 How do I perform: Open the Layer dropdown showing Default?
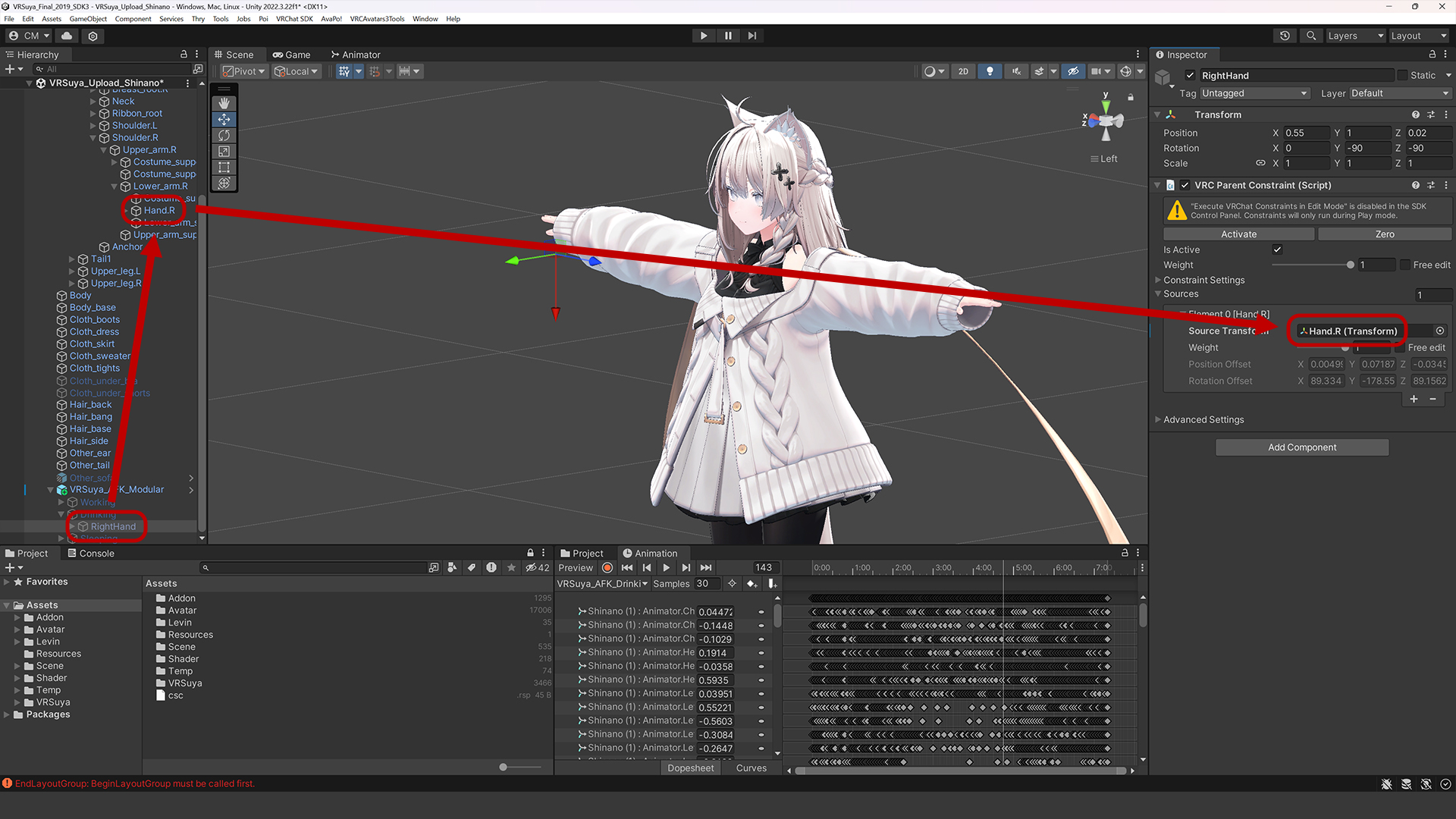point(1400,93)
